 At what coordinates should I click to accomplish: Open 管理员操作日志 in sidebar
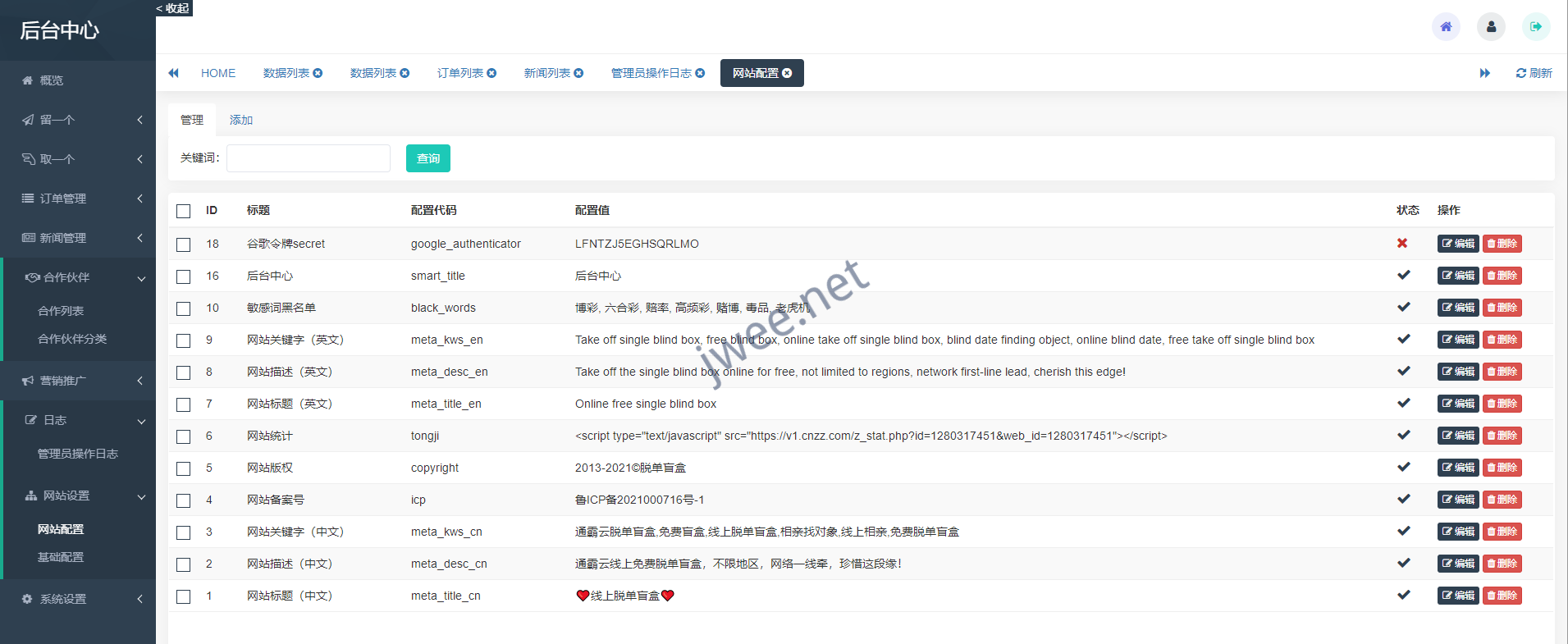click(78, 454)
